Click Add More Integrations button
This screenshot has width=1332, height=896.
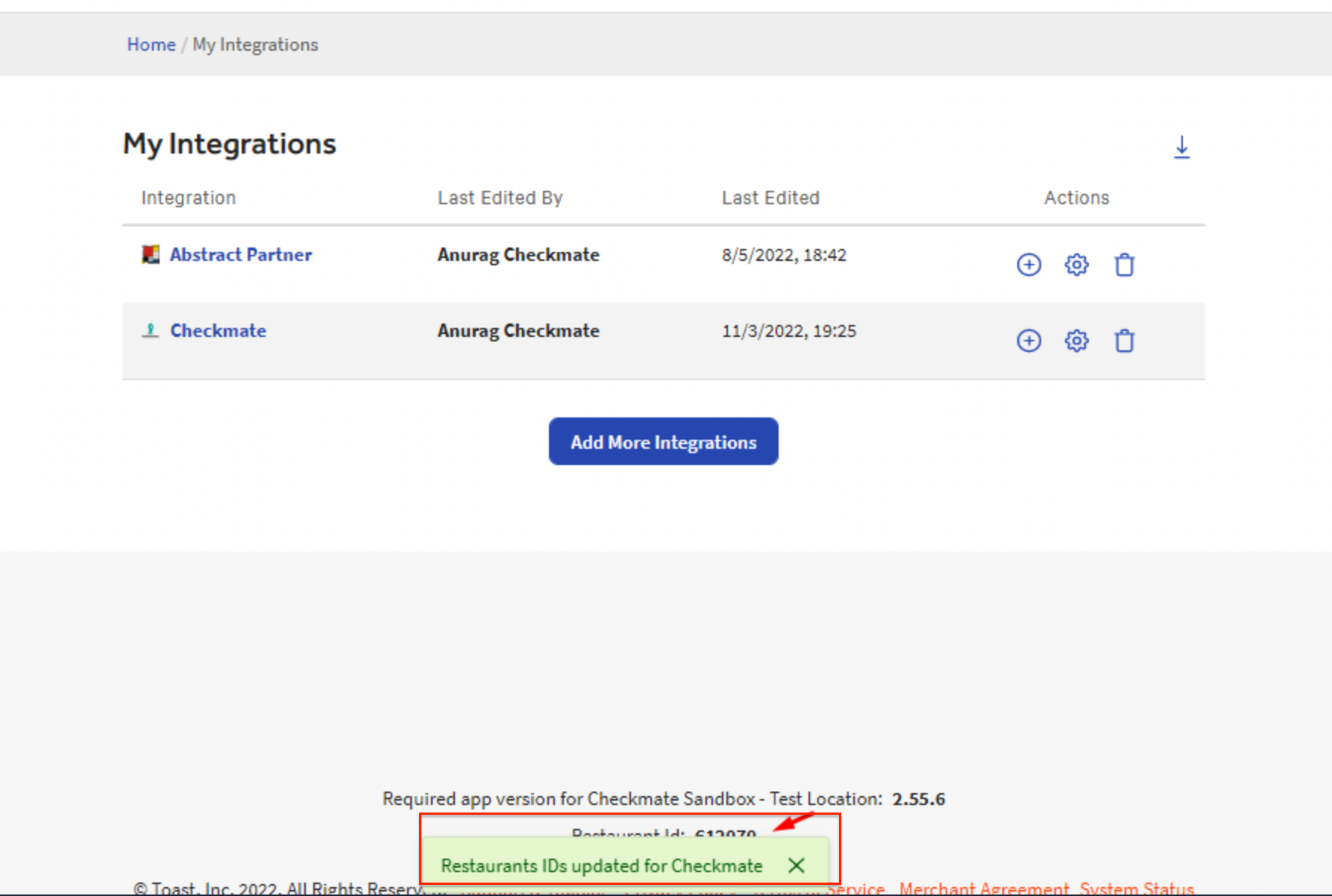[x=663, y=441]
